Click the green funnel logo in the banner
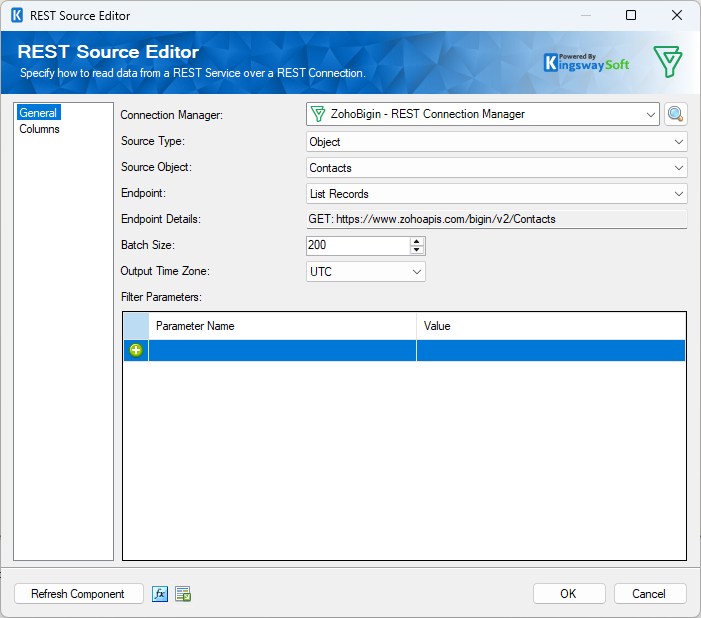 point(667,62)
